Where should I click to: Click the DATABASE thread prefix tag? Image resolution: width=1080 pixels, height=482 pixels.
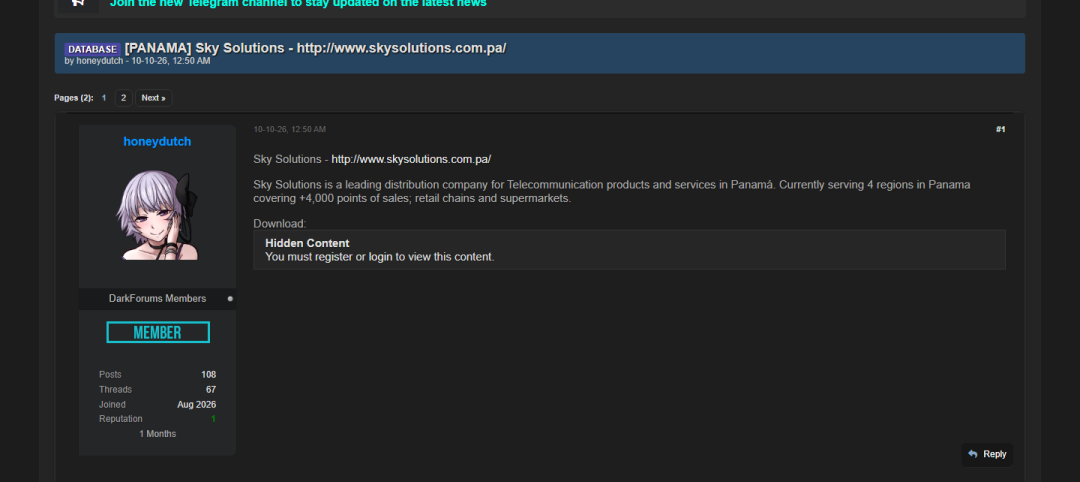(92, 49)
